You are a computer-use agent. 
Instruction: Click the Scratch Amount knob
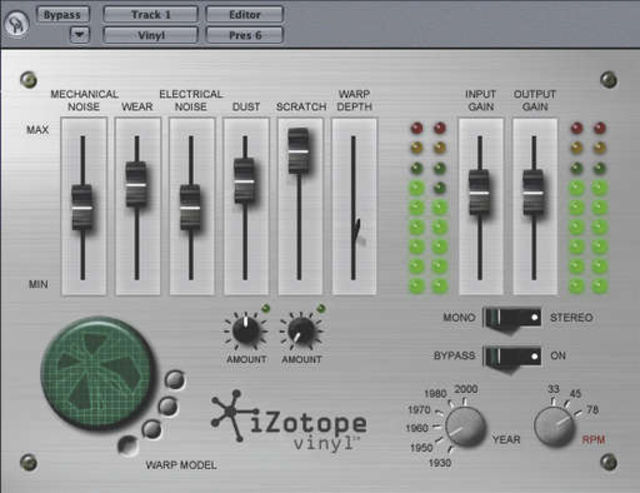click(301, 330)
